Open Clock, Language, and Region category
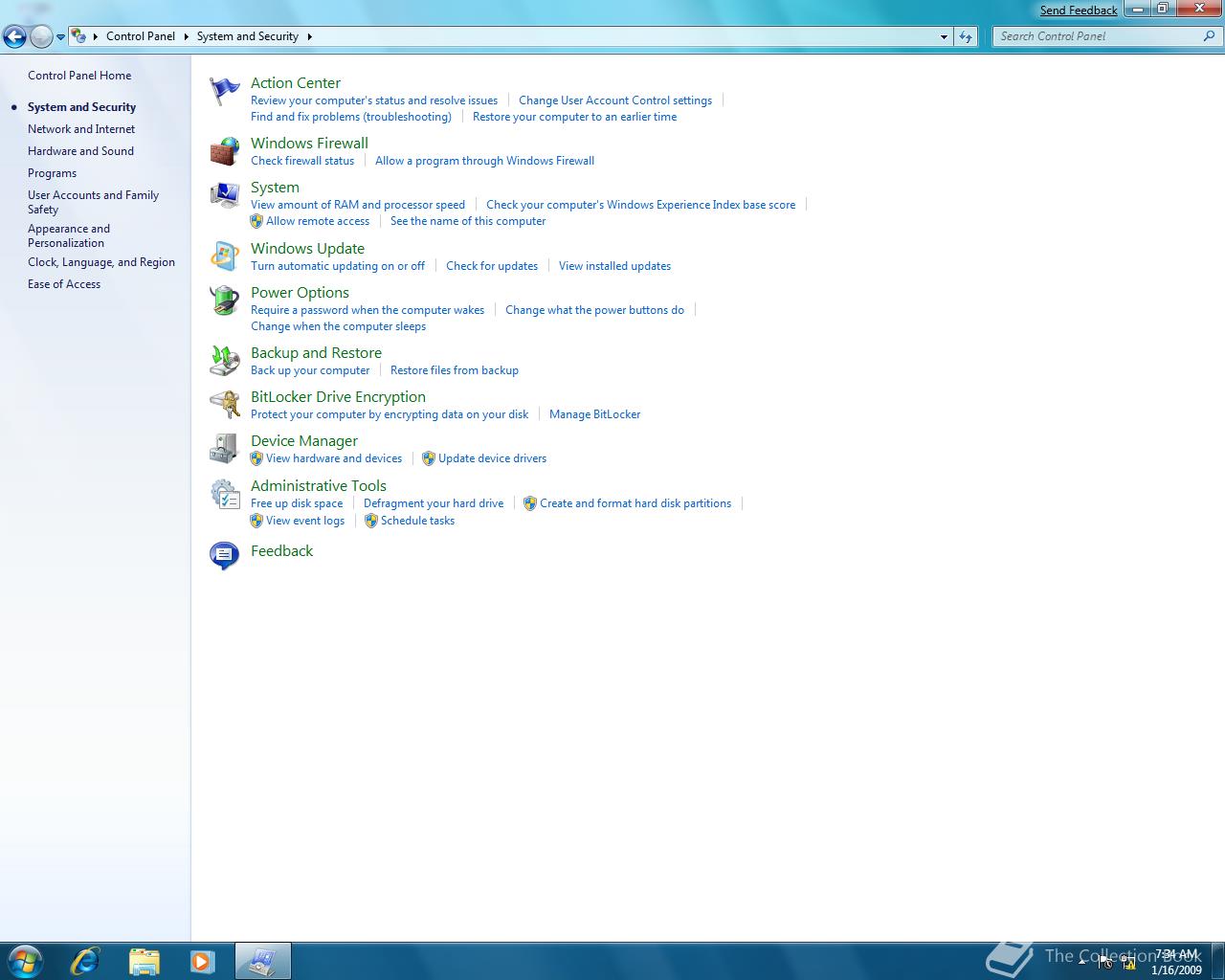 (101, 262)
